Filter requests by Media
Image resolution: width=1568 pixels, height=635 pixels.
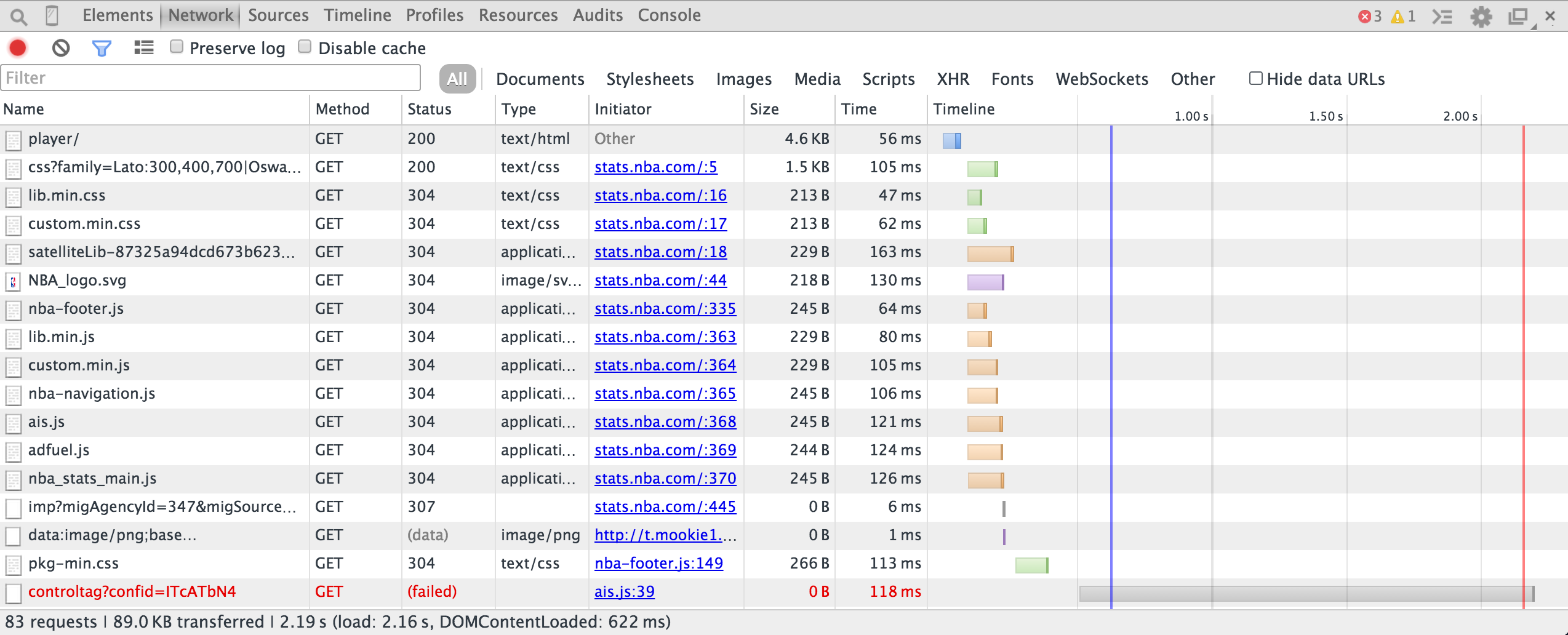(817, 79)
